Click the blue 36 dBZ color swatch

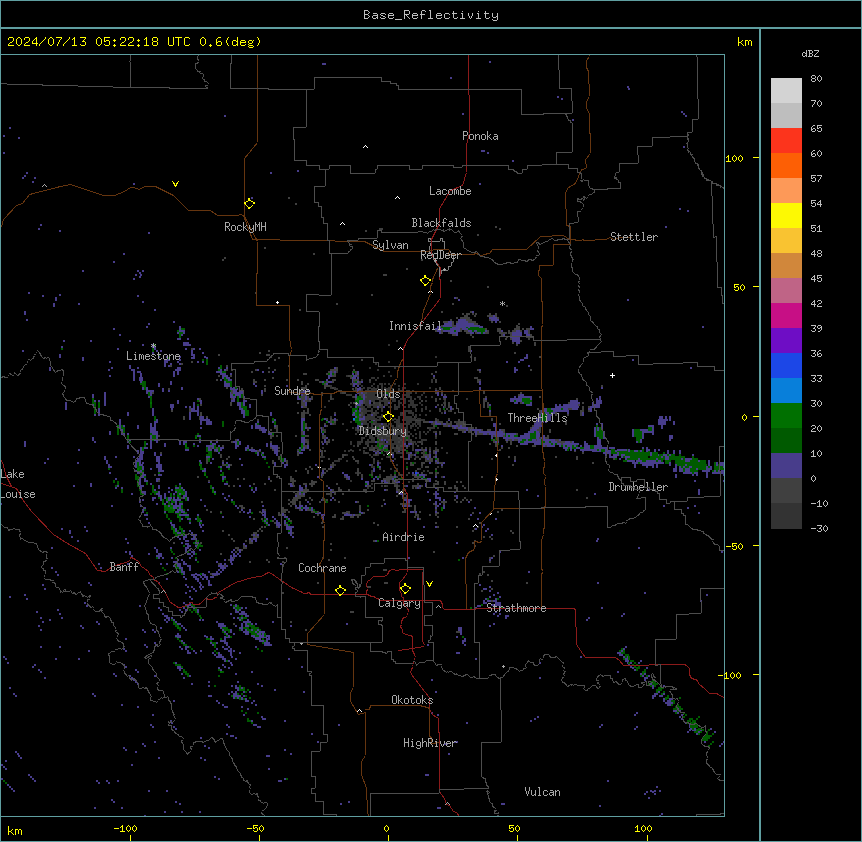[x=786, y=365]
